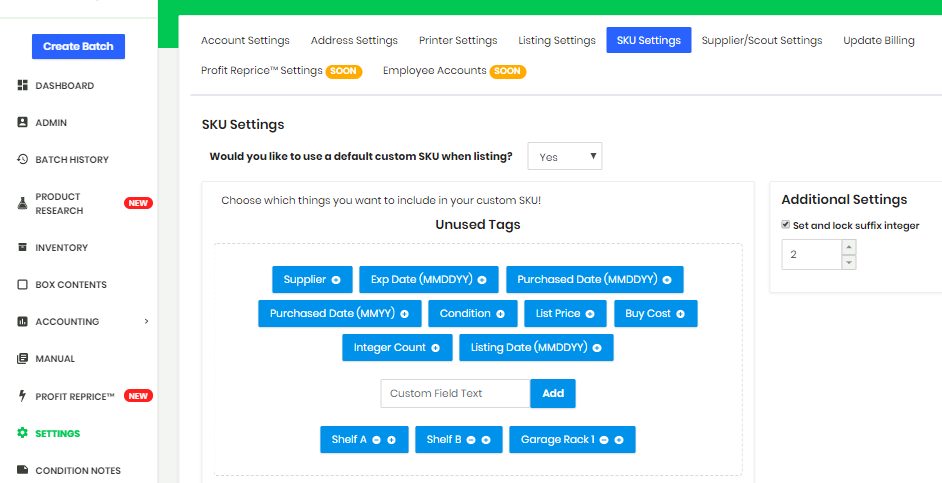The width and height of the screenshot is (942, 483).
Task: Focus the Custom Field Text input
Action: [455, 393]
